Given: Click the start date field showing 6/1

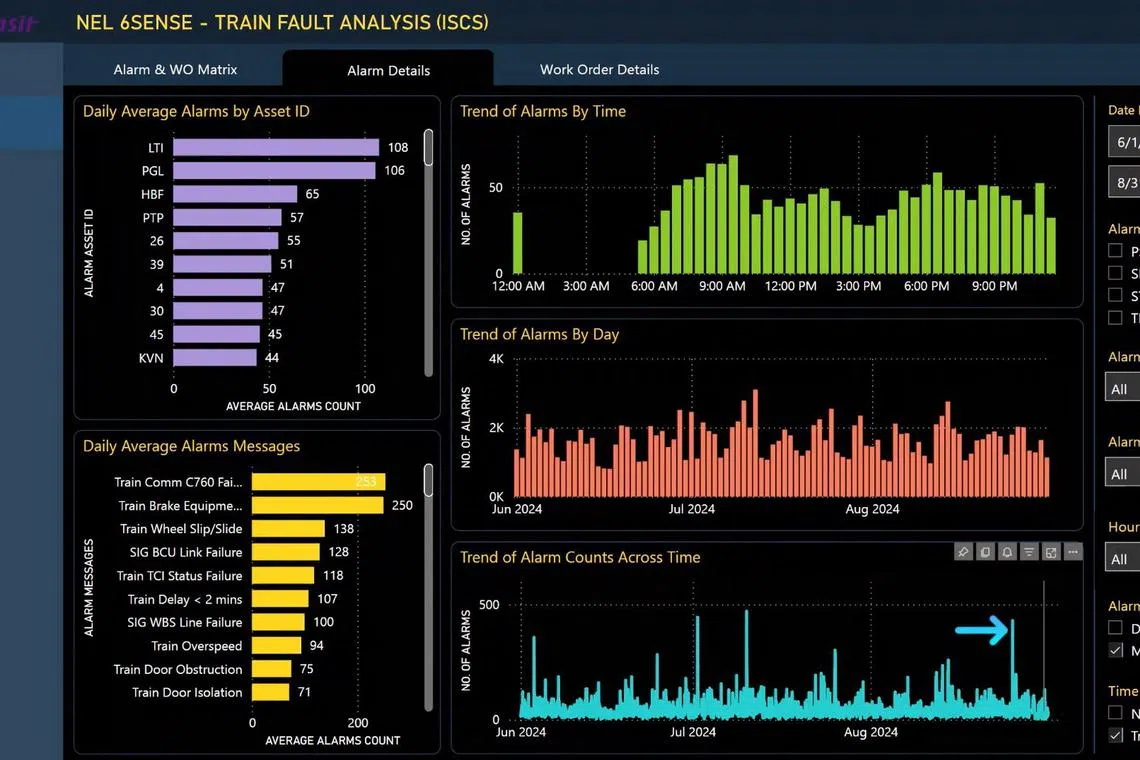Looking at the screenshot, I should click(1125, 142).
